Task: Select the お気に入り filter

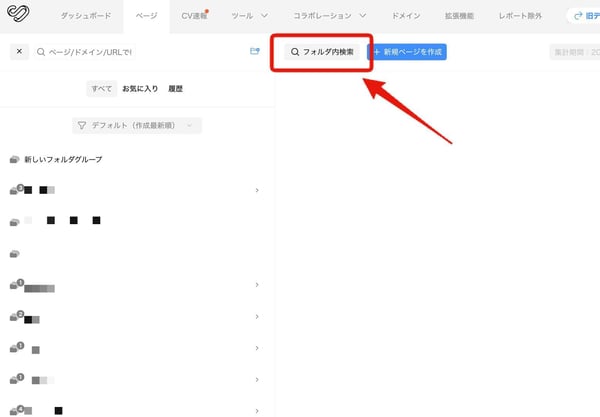Action: (x=140, y=89)
